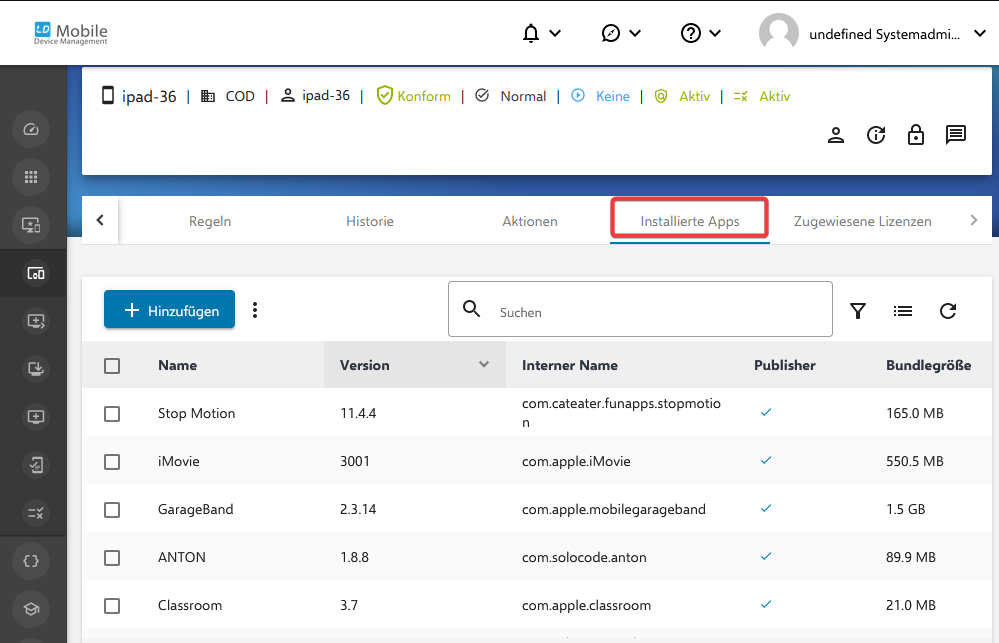Open the rules checklist sidebar icon

click(36, 513)
